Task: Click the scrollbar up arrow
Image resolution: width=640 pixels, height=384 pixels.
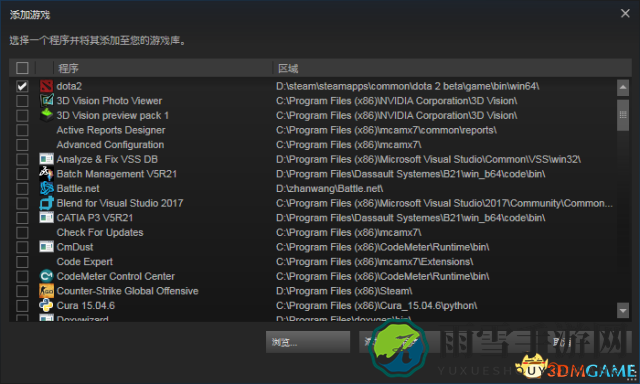Action: (x=623, y=87)
